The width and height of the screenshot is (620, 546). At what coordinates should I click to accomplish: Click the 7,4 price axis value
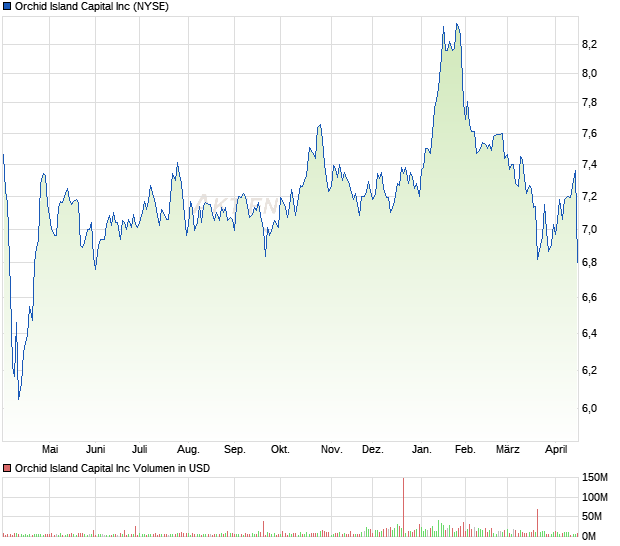589,164
